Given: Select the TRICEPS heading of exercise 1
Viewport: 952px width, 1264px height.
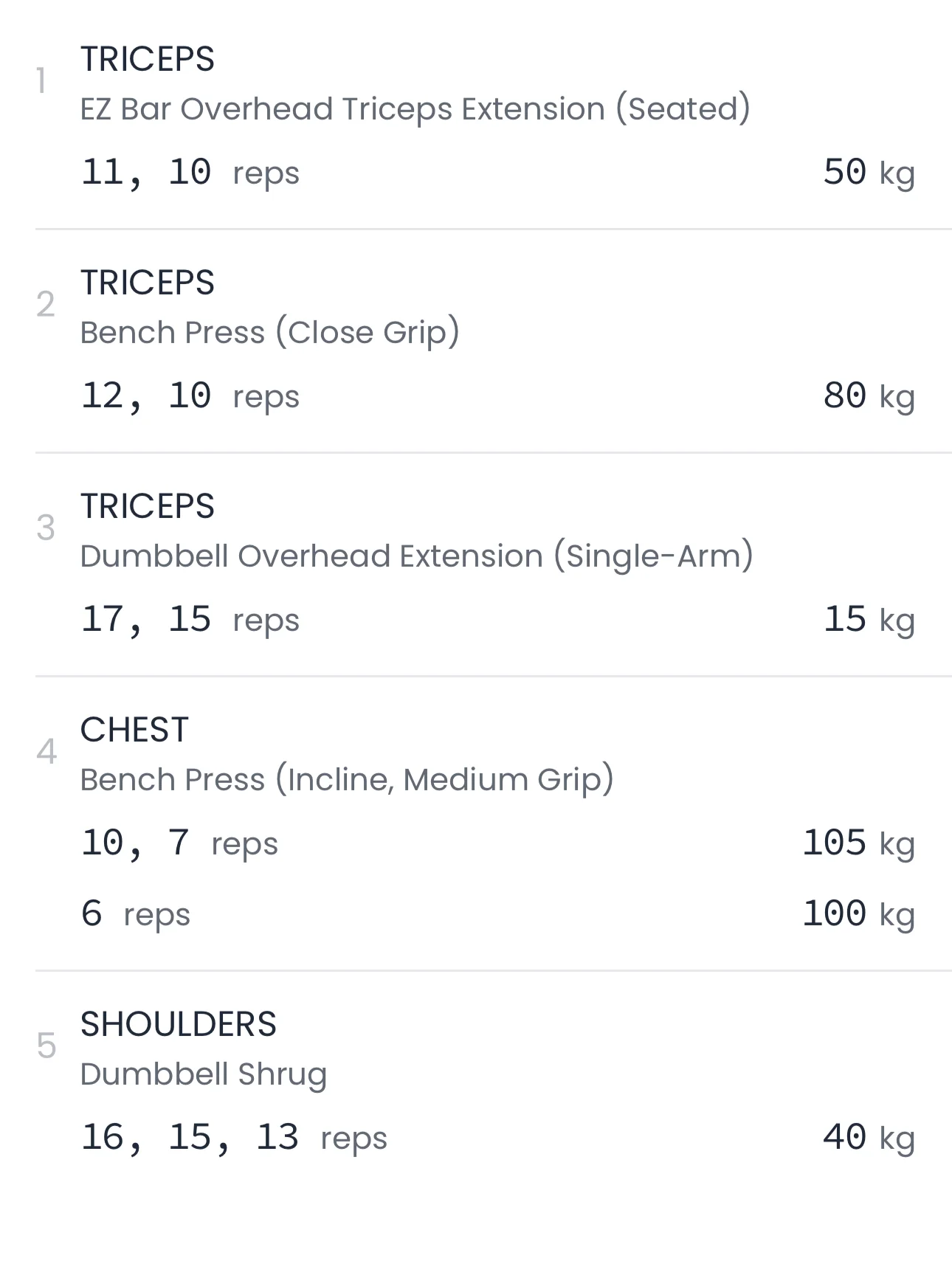Looking at the screenshot, I should (x=147, y=59).
